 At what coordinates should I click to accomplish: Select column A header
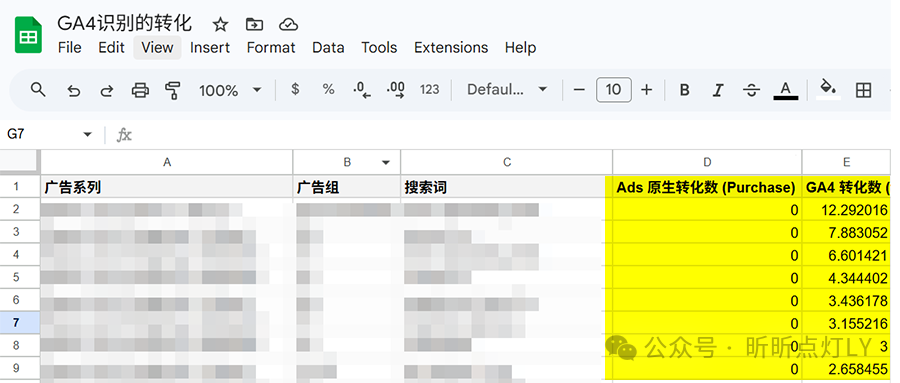click(166, 163)
